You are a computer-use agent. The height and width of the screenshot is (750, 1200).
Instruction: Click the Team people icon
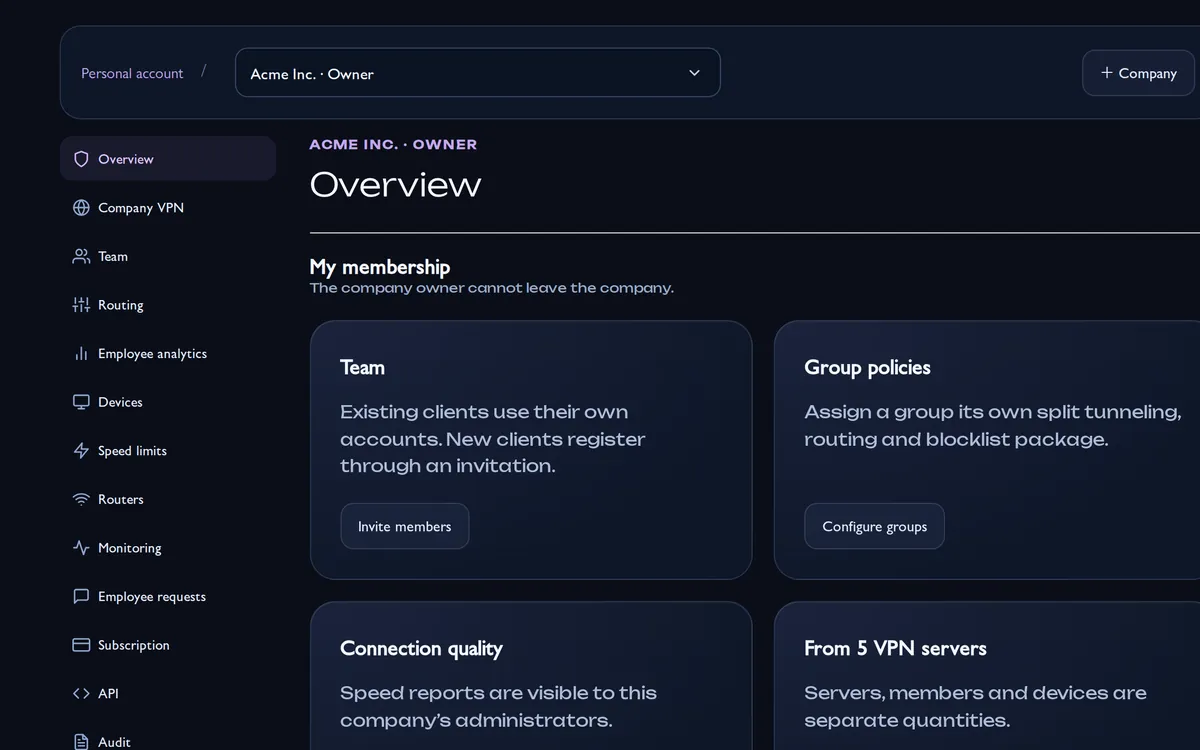pyautogui.click(x=81, y=256)
